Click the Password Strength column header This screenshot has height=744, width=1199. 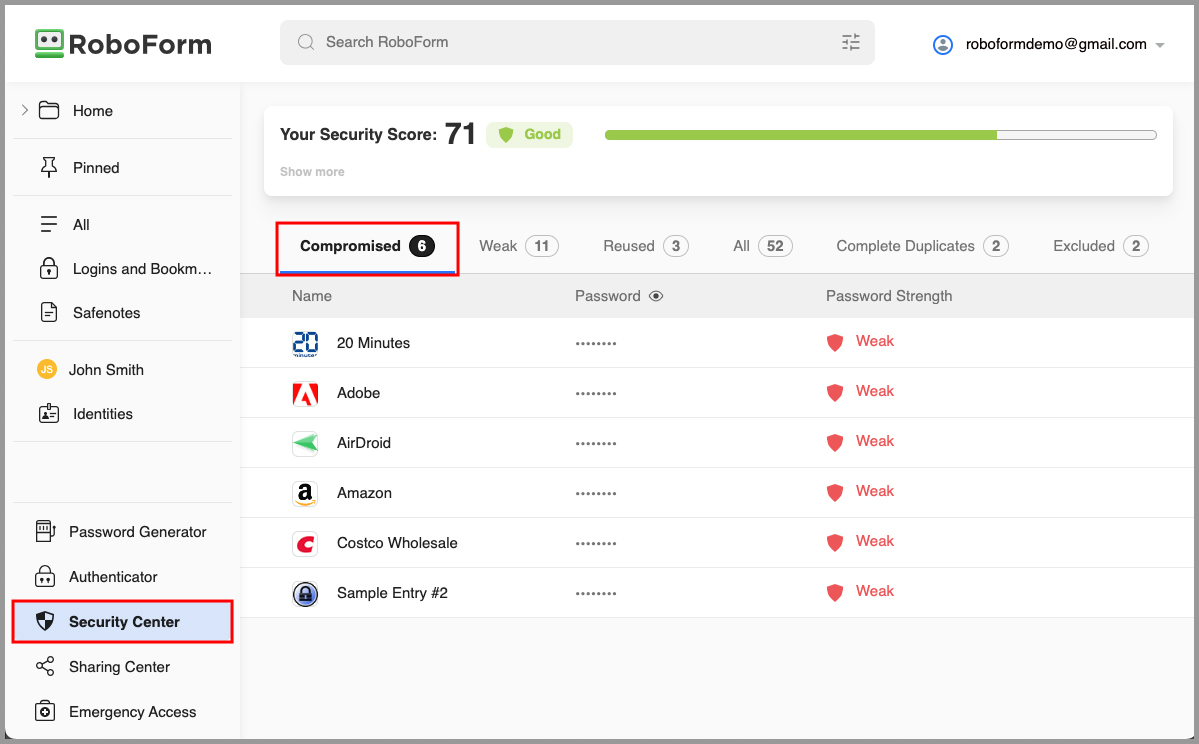889,296
